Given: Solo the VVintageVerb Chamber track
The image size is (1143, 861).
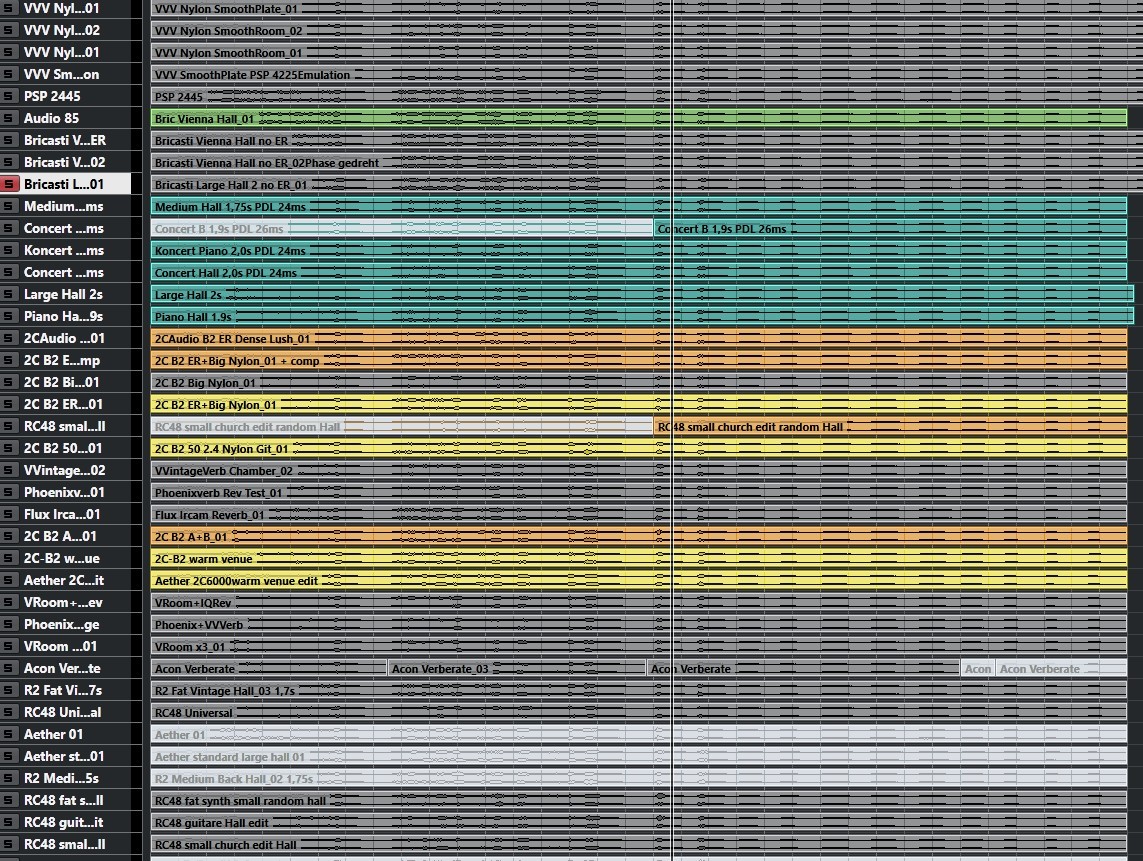Looking at the screenshot, I should point(10,470).
